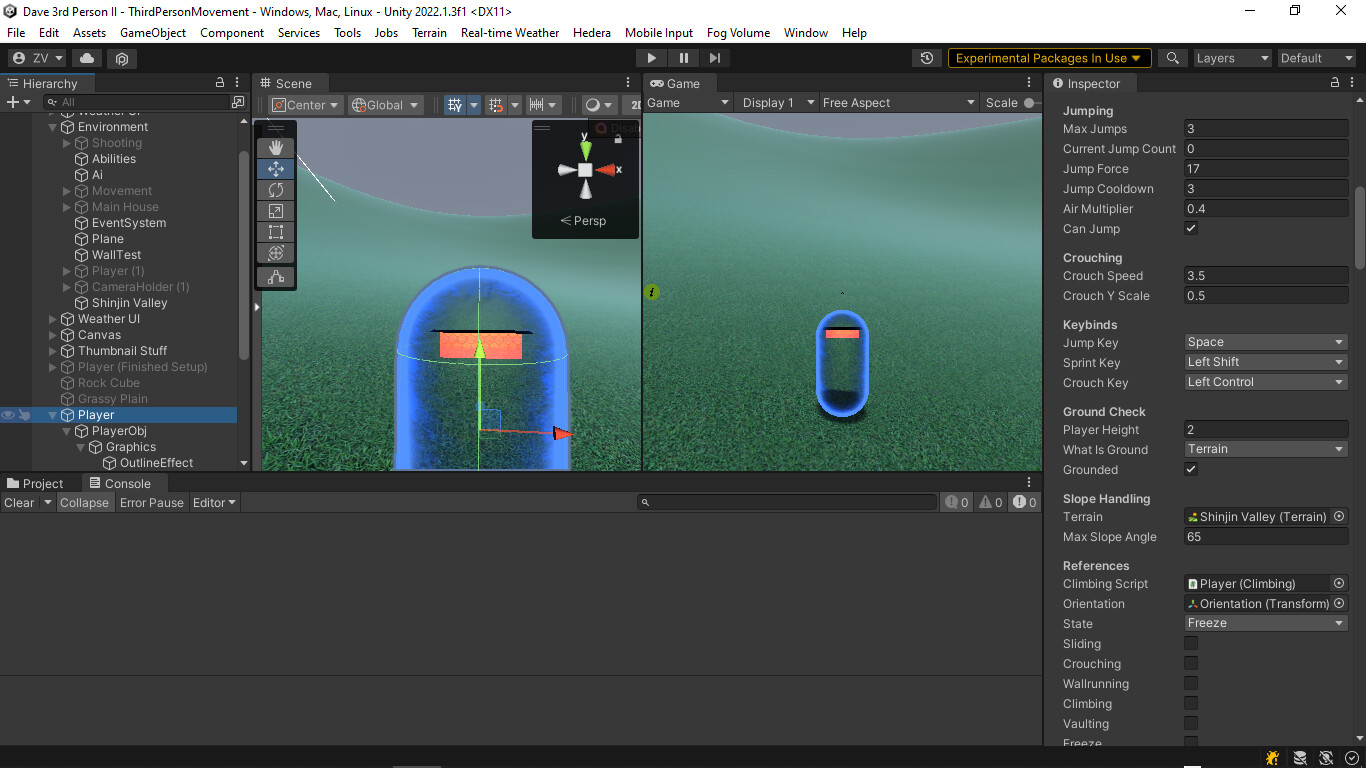Screen dimensions: 1366x768
Task: Select the Hand tool in the Scene toolbar
Action: (x=275, y=147)
